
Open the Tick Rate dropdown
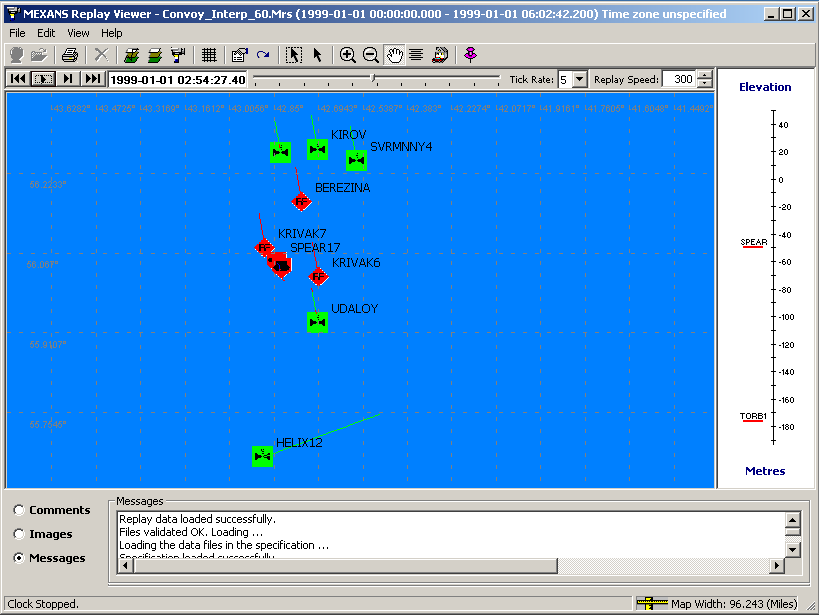579,79
